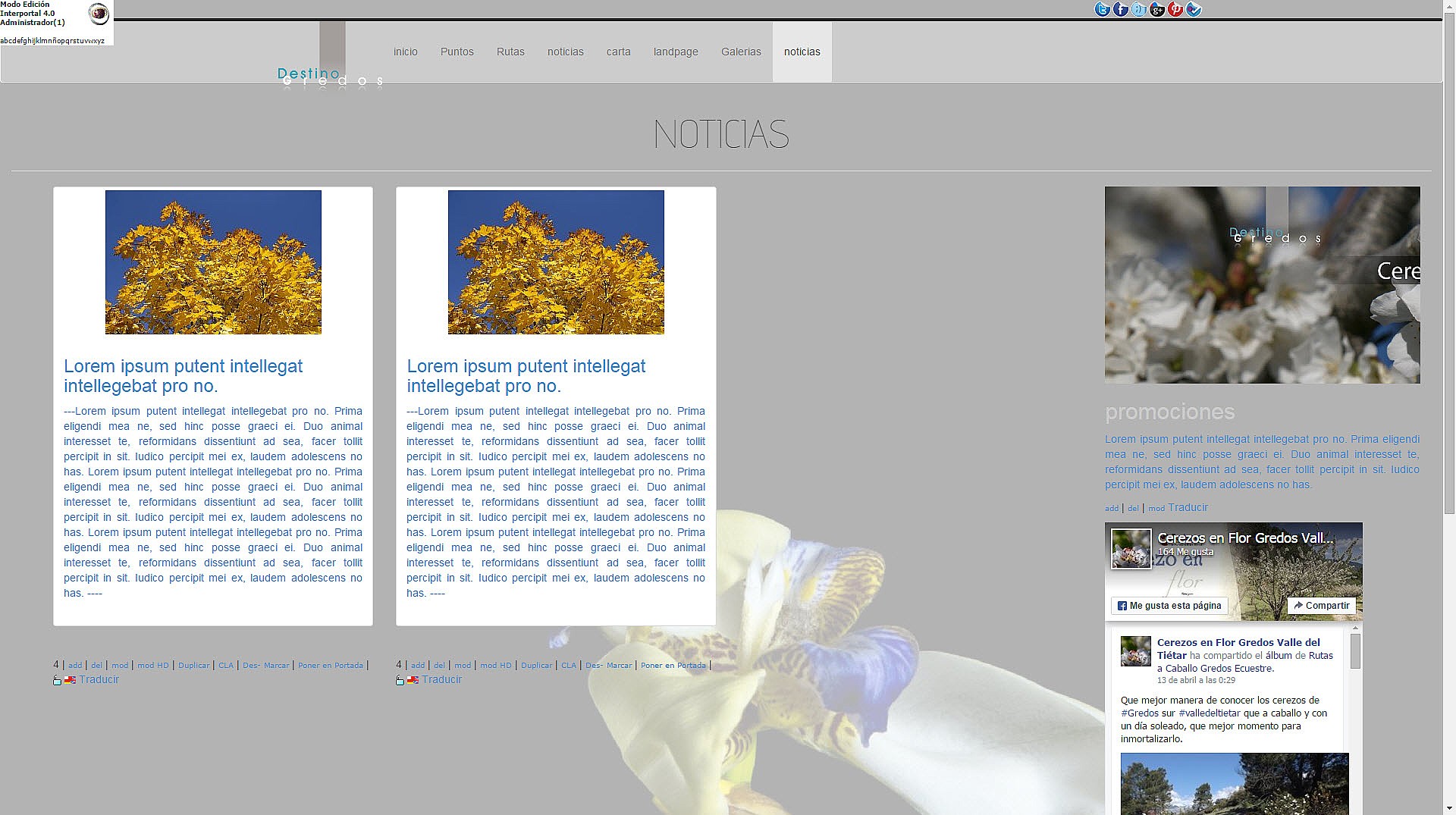Click 'del' link under promociones text
Viewport: 1456px width, 815px height.
click(x=1133, y=509)
